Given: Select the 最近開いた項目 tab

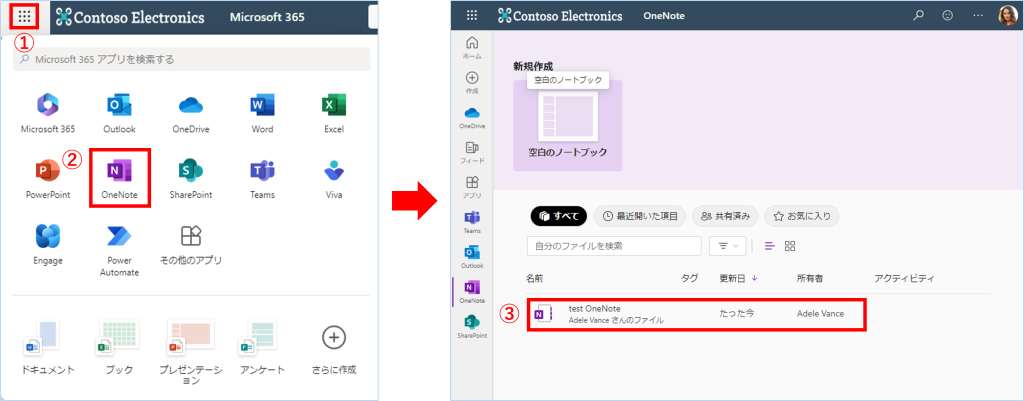Looking at the screenshot, I should tap(639, 215).
